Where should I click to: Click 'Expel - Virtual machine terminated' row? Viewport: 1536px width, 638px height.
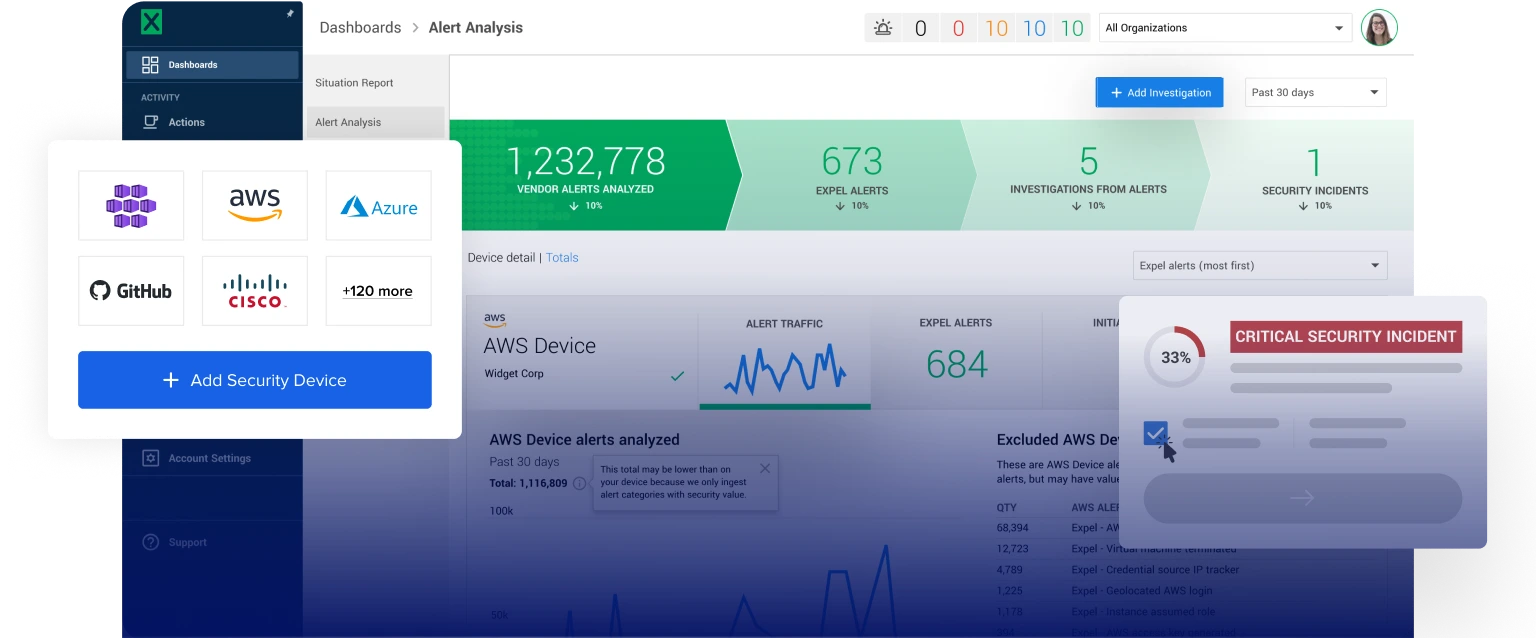1154,548
